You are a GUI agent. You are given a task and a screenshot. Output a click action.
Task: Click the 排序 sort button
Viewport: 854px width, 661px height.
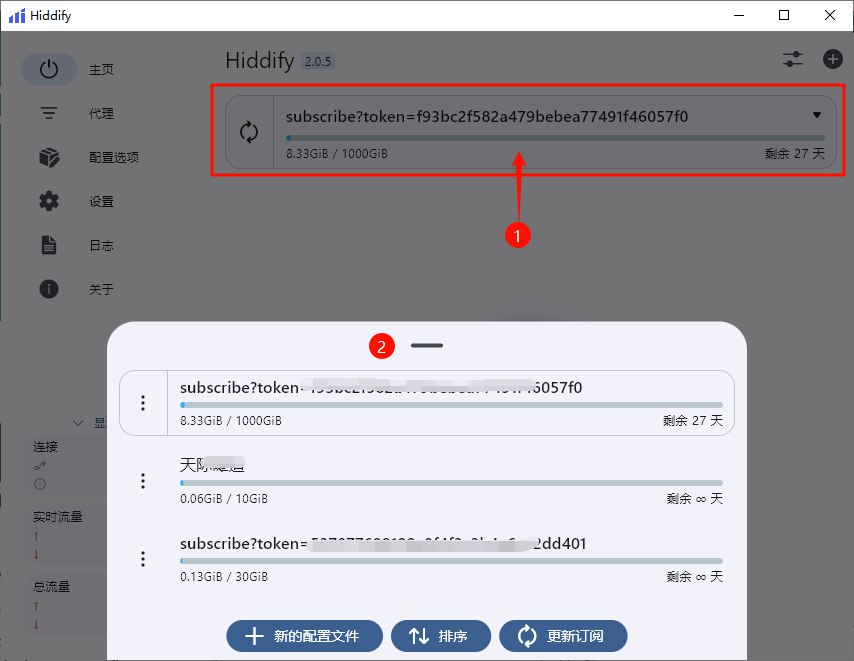tap(441, 636)
